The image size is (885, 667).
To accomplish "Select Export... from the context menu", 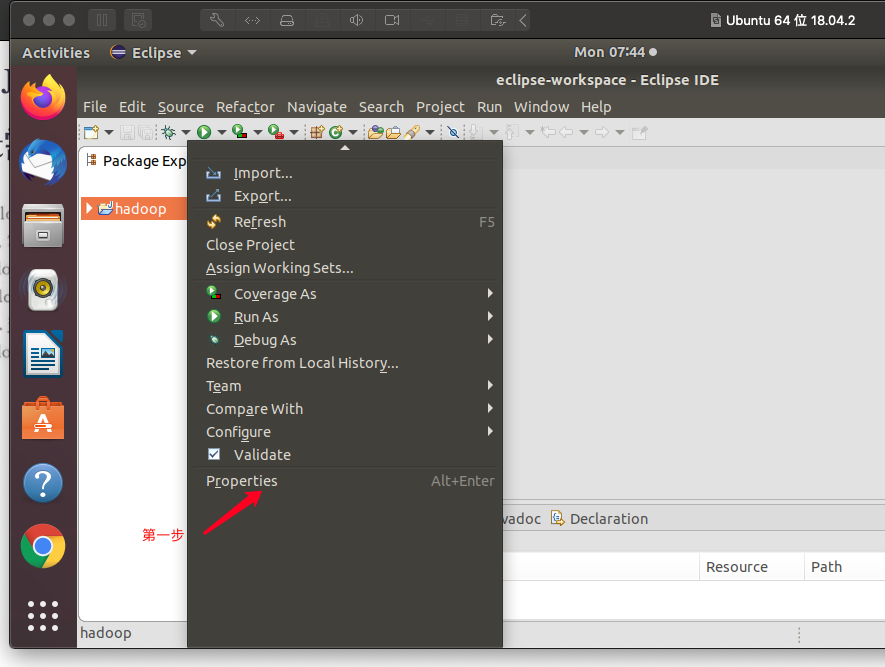I will [345, 196].
